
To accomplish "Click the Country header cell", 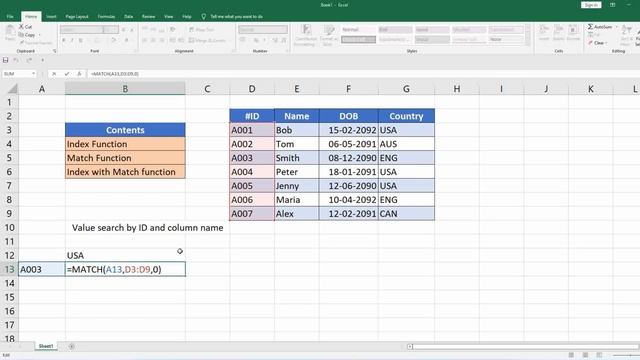I will [x=406, y=116].
